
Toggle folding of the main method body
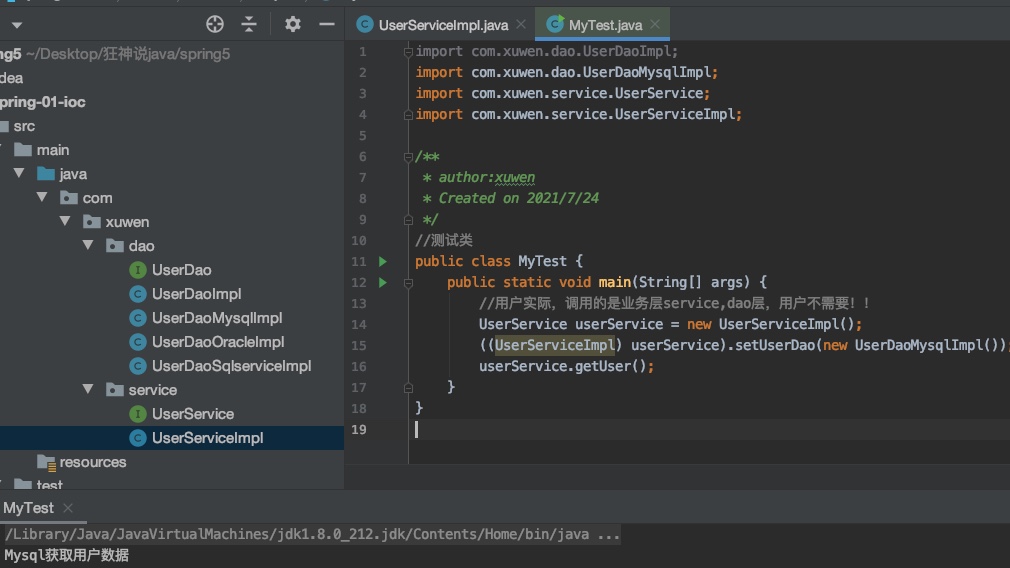click(x=408, y=283)
